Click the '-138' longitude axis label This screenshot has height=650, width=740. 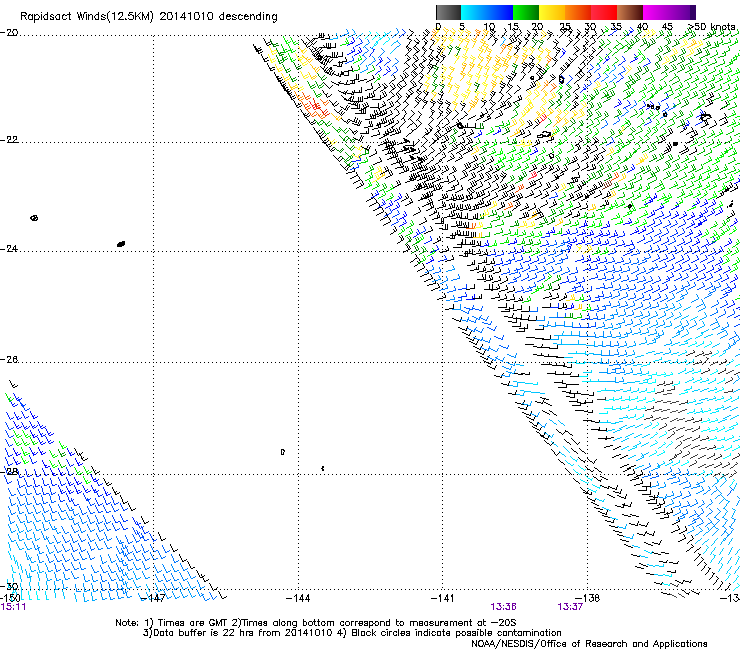[588, 599]
